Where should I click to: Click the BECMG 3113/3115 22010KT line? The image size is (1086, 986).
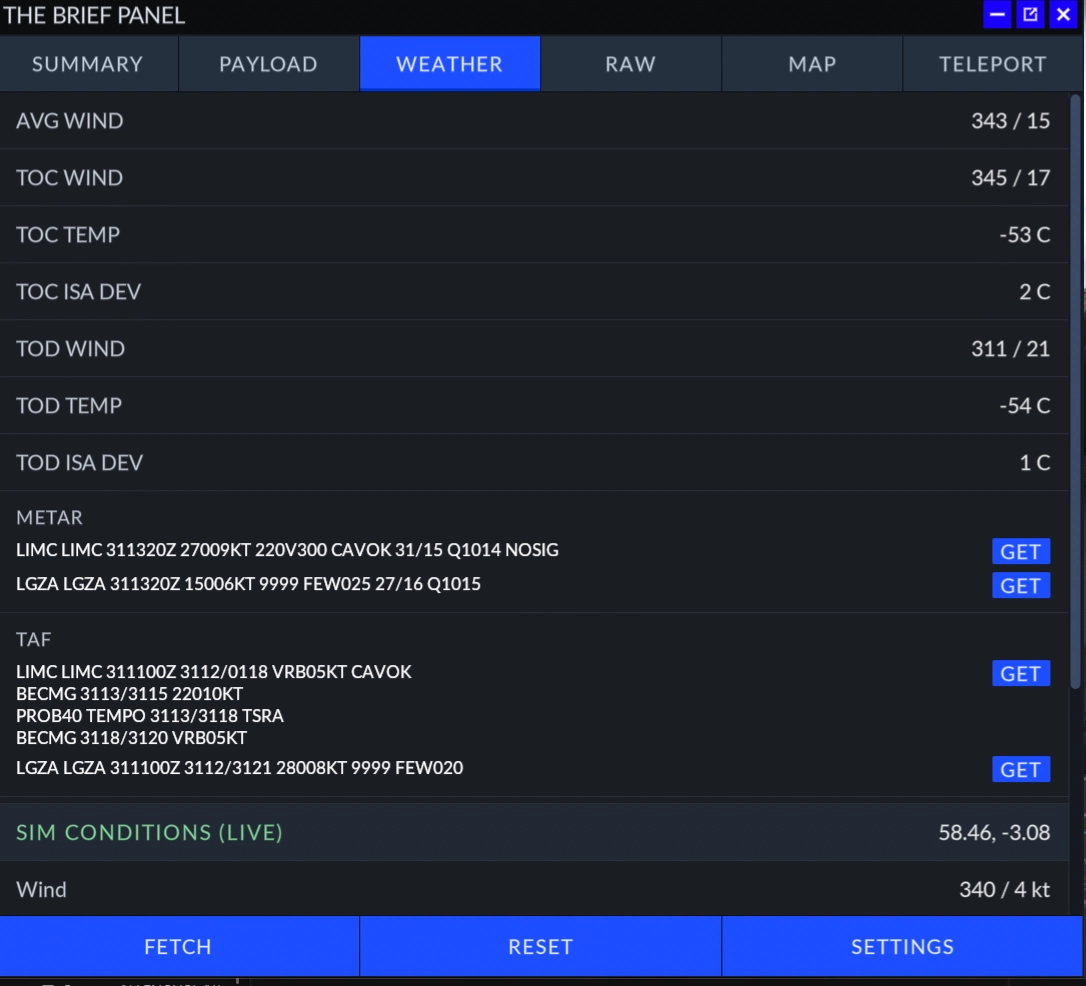coord(130,694)
